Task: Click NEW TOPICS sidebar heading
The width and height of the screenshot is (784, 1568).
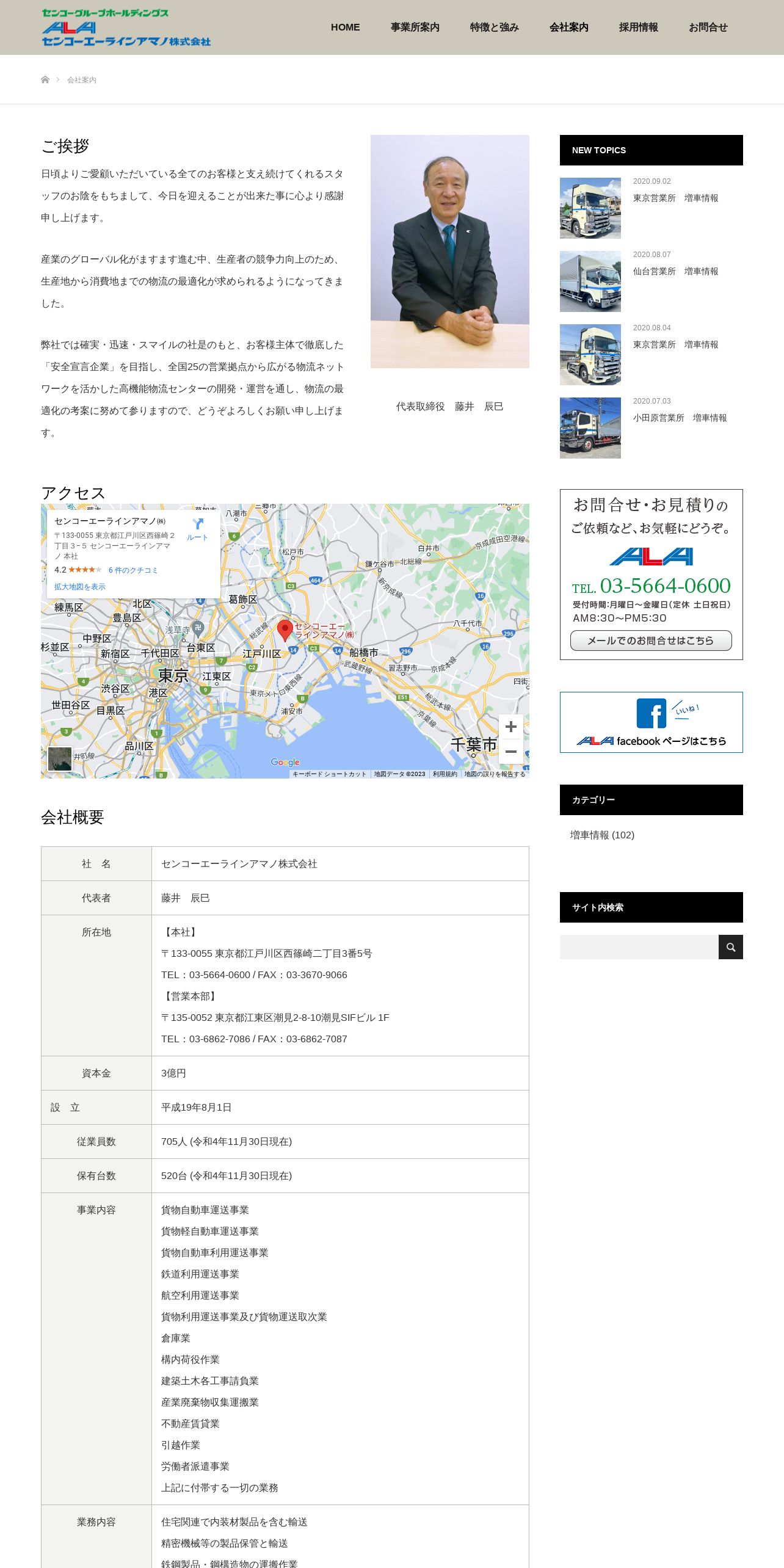Action: pyautogui.click(x=652, y=150)
